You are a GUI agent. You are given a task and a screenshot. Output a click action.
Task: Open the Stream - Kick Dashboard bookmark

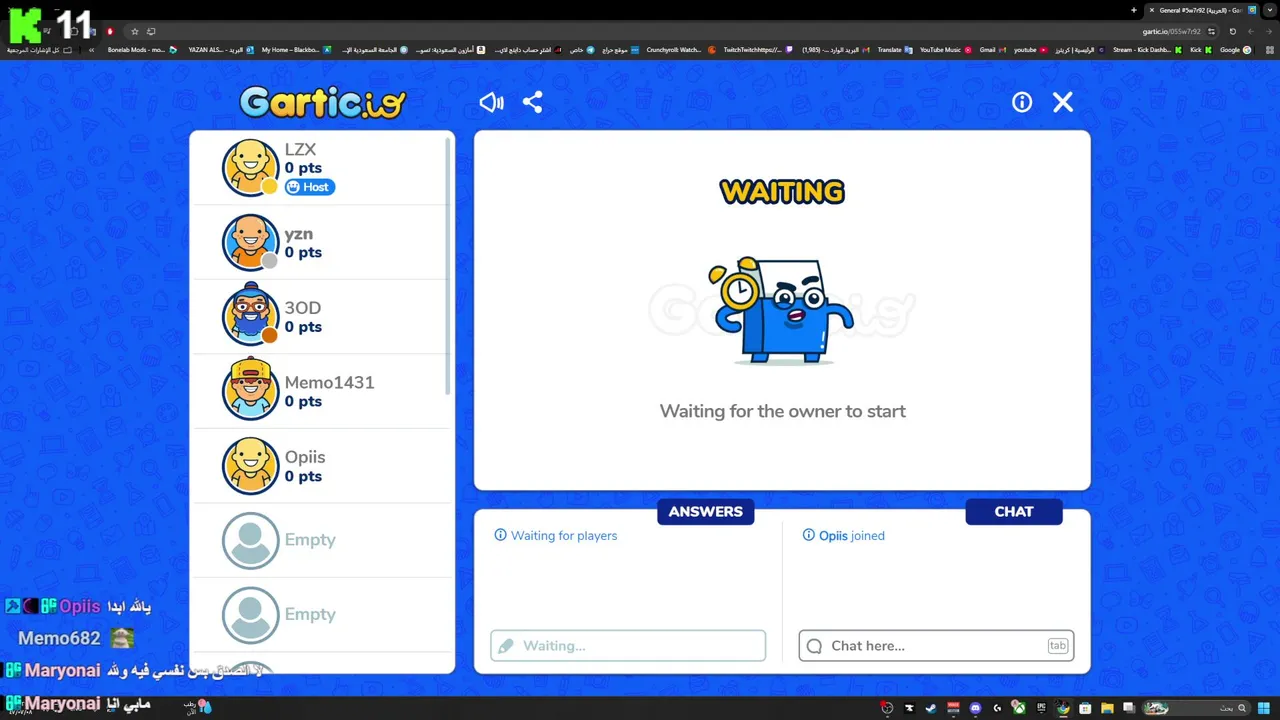click(x=1148, y=50)
